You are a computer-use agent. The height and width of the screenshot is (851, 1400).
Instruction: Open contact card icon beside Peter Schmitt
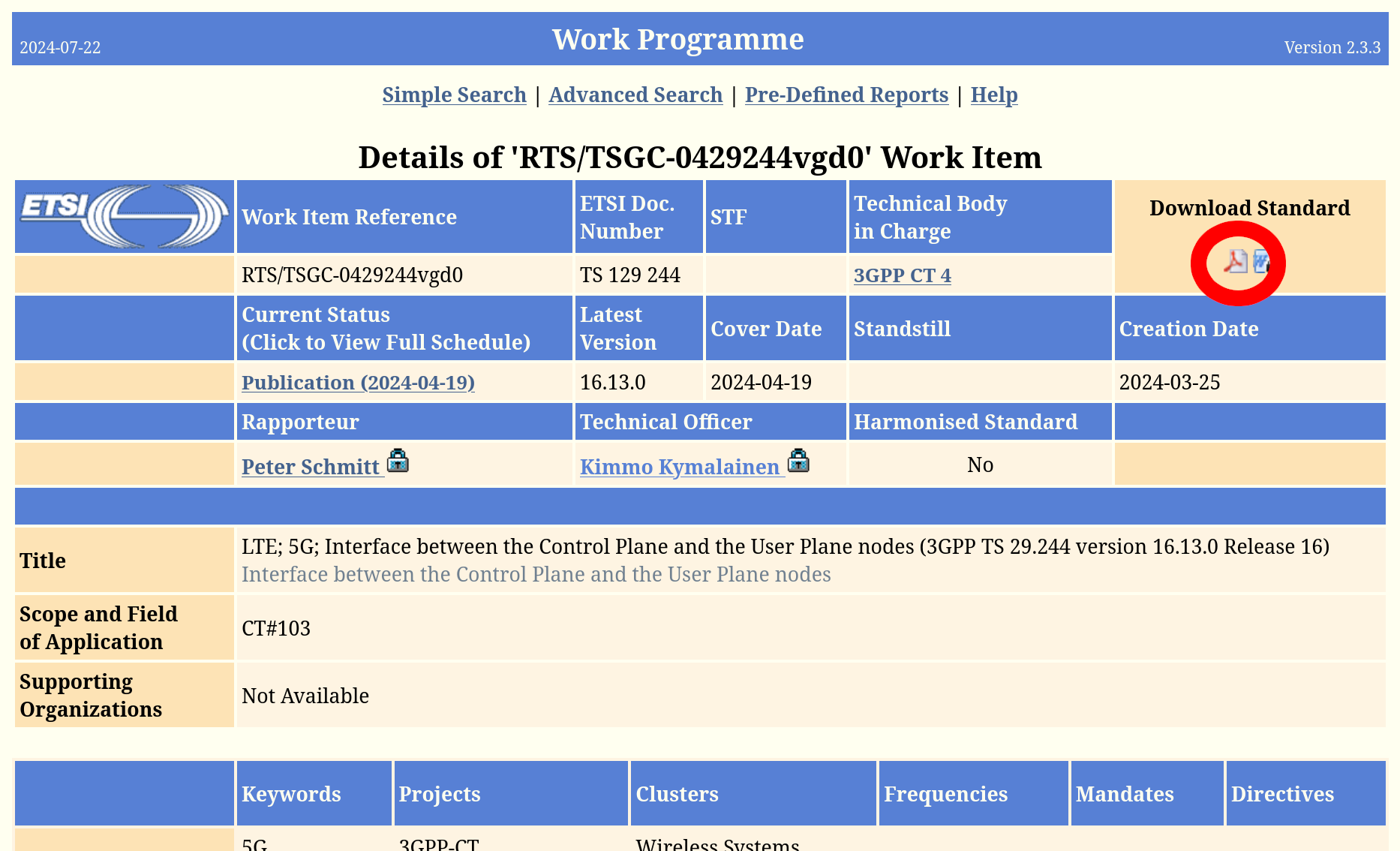(x=398, y=460)
